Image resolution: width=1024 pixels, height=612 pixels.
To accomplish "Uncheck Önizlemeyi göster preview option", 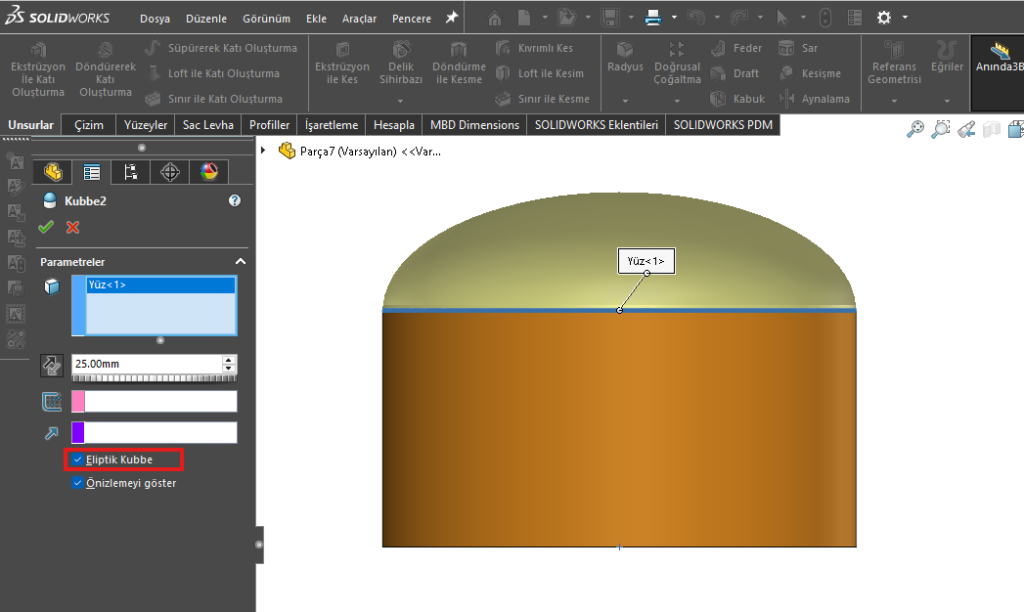I will coord(78,483).
